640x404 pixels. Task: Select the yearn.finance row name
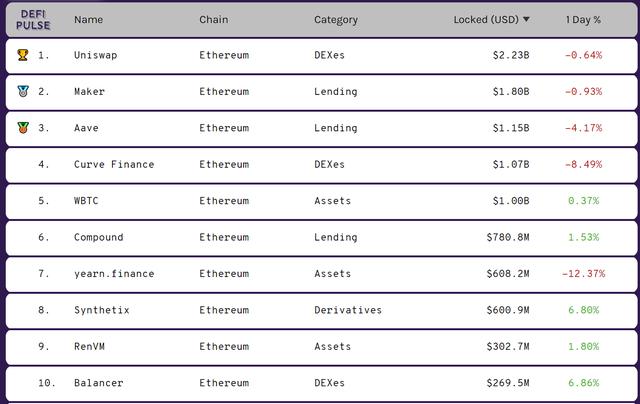point(114,274)
